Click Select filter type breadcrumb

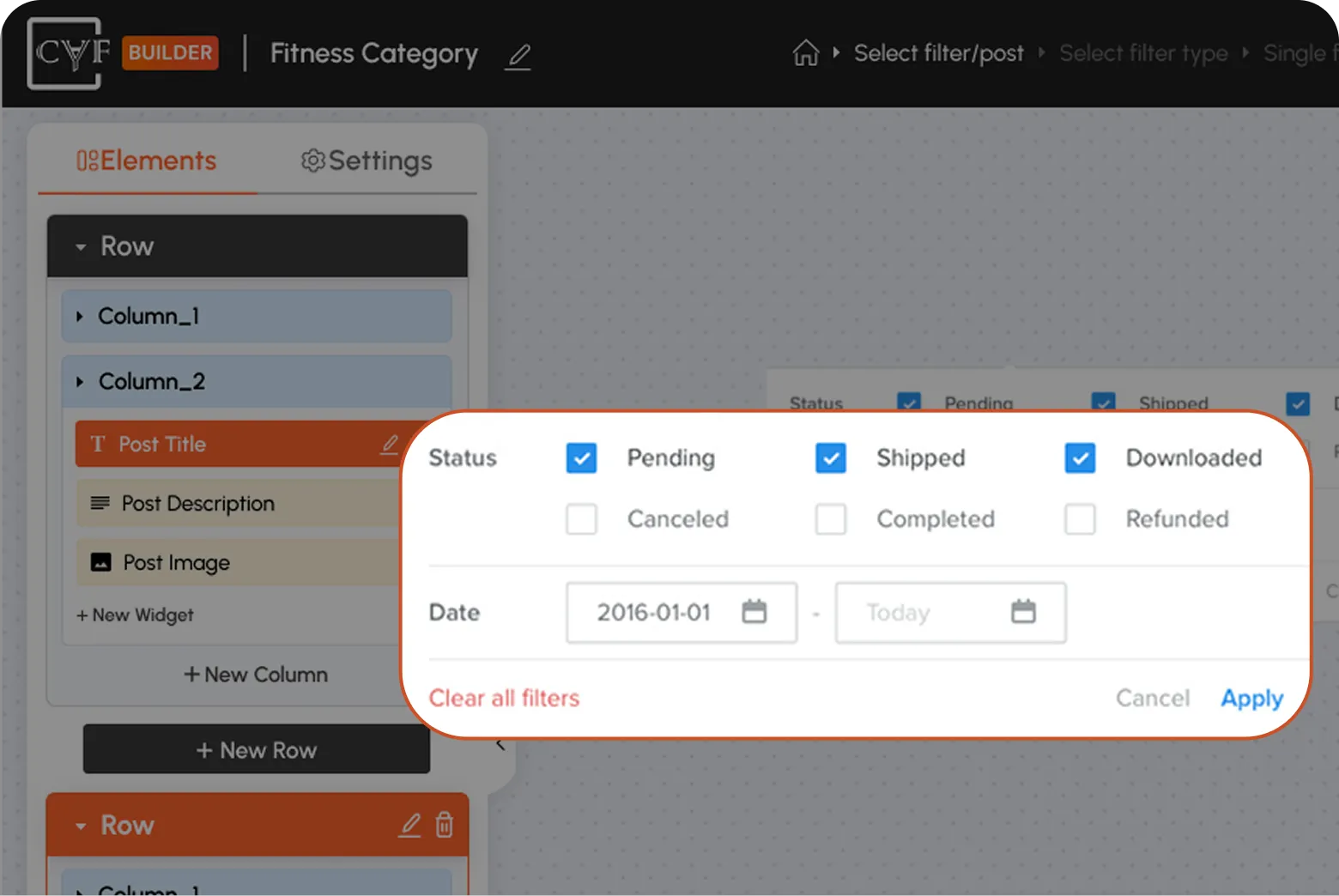(1143, 53)
